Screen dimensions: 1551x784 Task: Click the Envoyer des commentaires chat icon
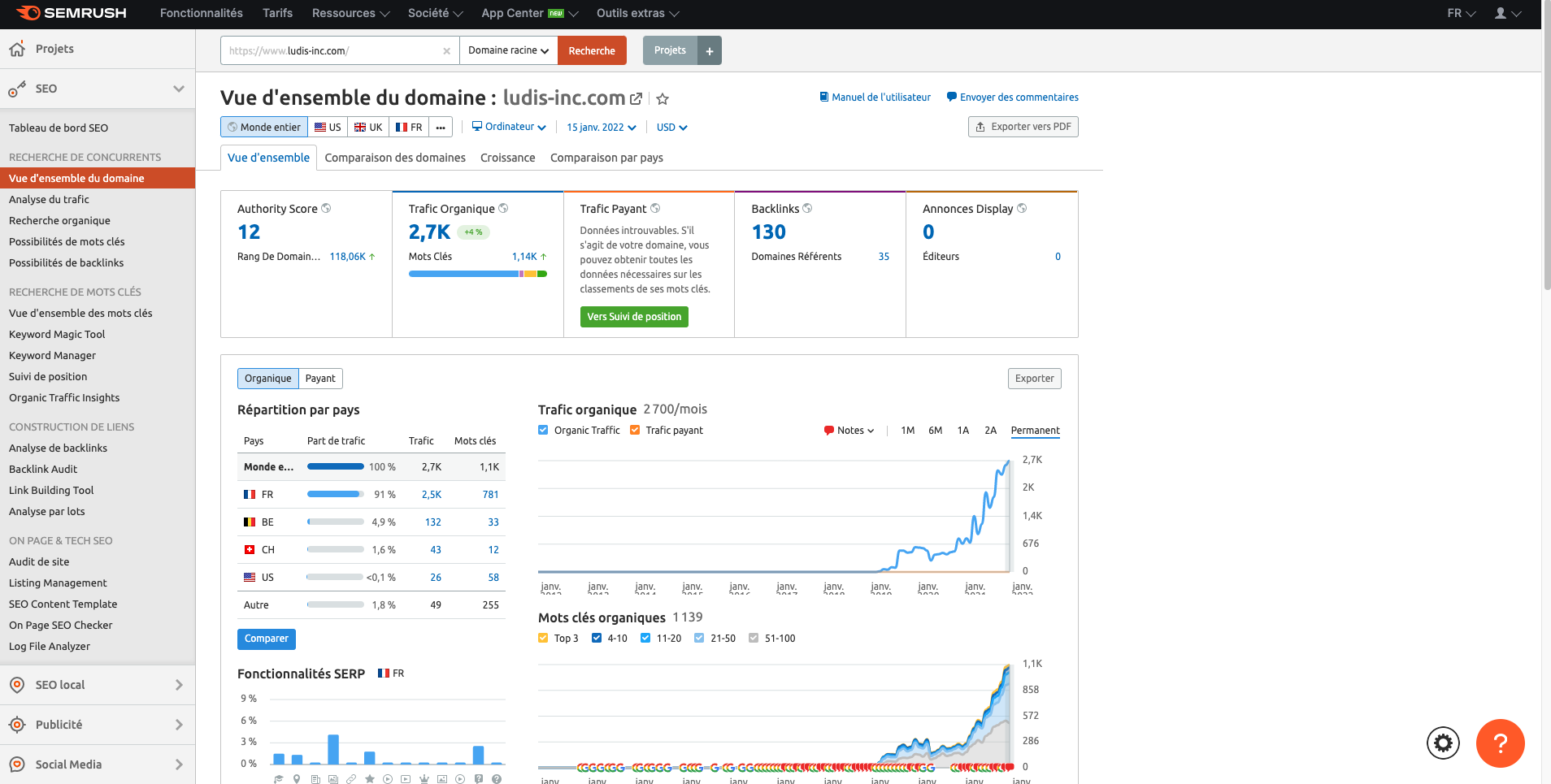coord(952,97)
